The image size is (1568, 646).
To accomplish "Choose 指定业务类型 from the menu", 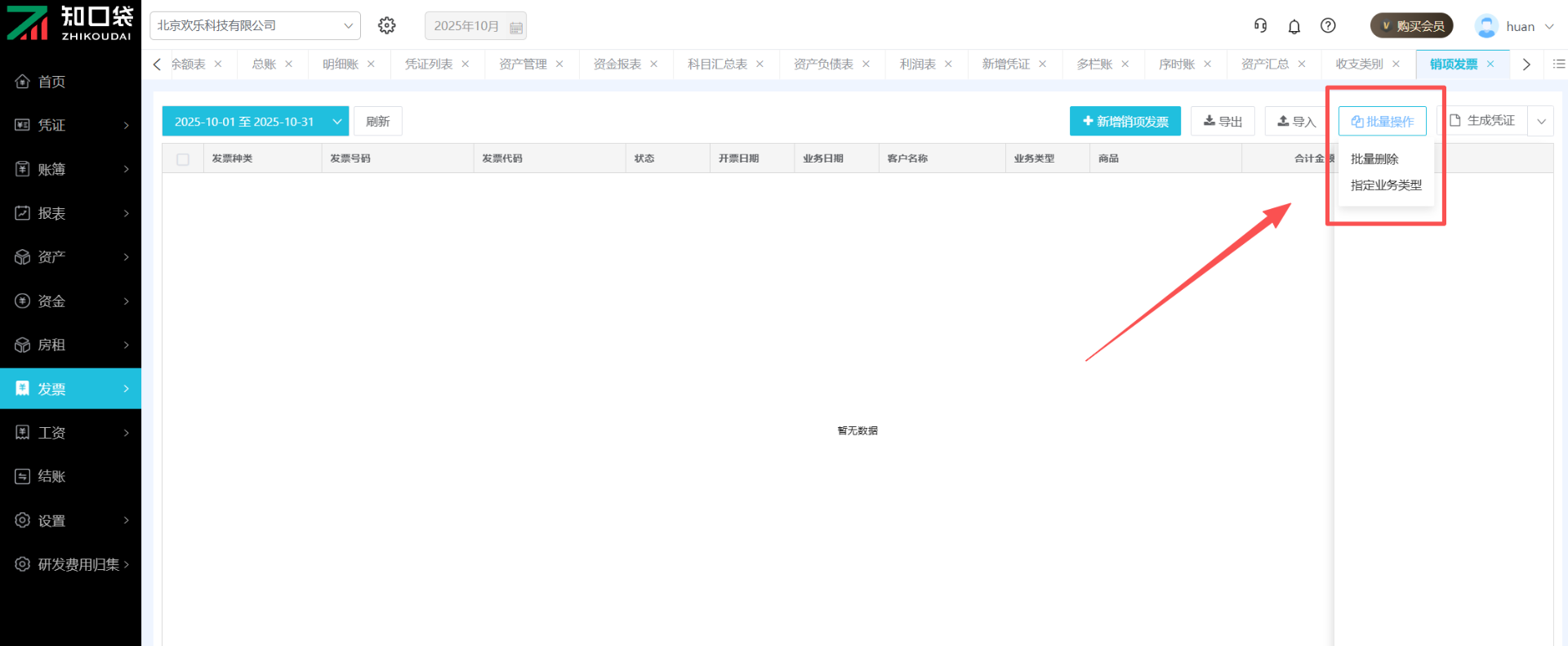I will tap(1386, 185).
